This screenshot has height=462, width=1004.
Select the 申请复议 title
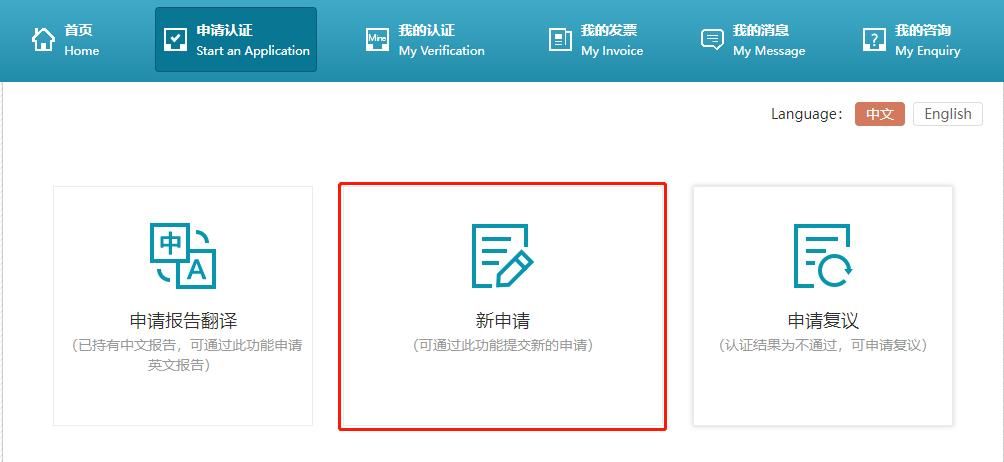pyautogui.click(x=823, y=321)
